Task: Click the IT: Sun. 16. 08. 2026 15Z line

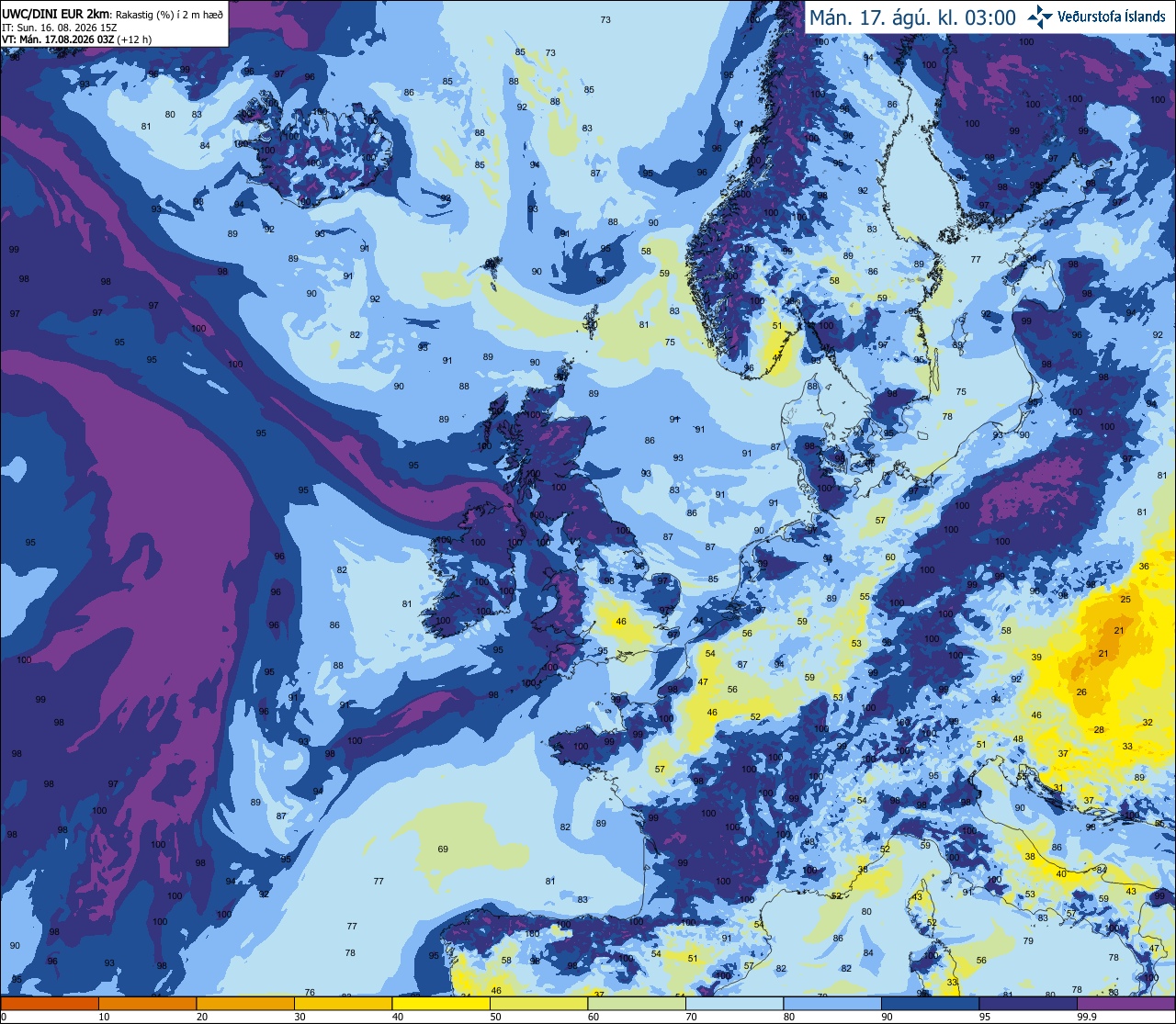Action: pyautogui.click(x=59, y=28)
